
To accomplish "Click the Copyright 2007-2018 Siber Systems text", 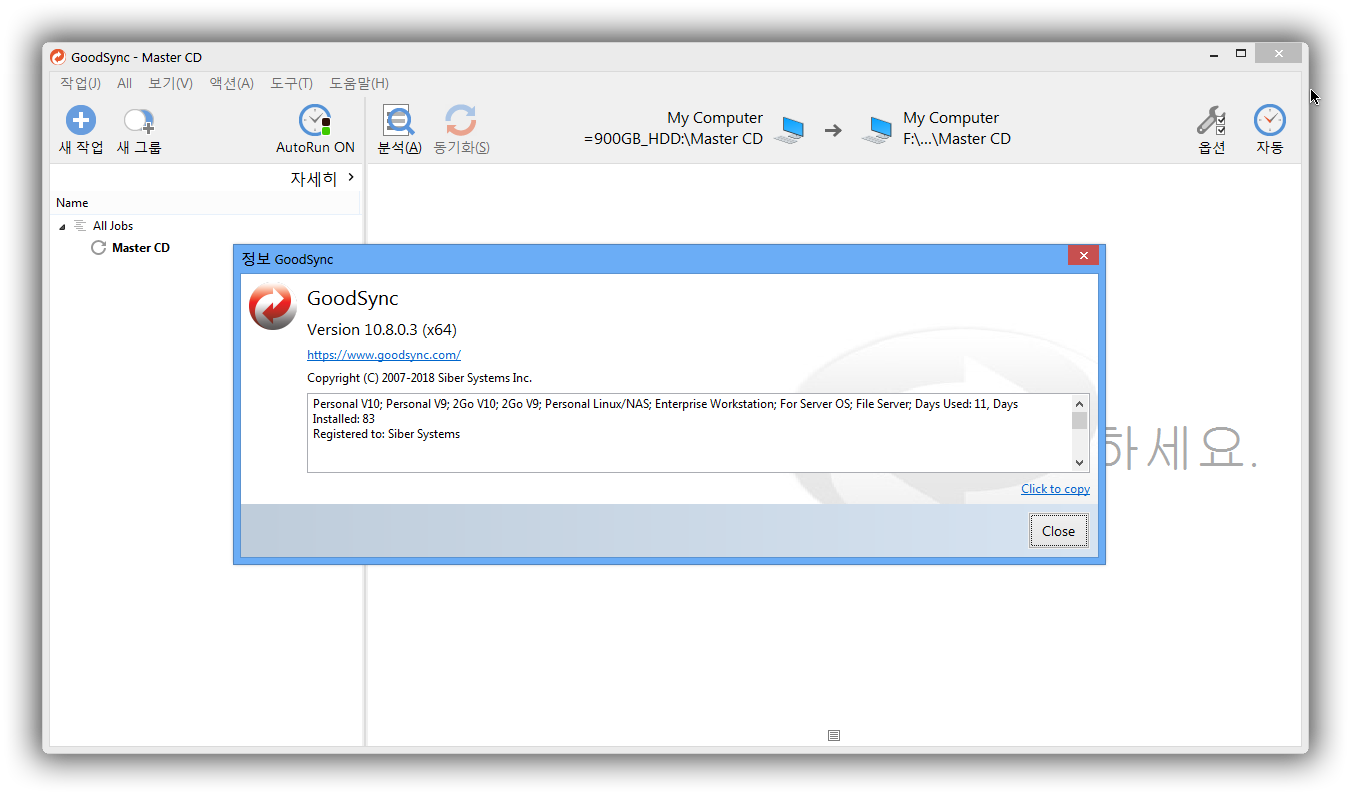I will 419,378.
